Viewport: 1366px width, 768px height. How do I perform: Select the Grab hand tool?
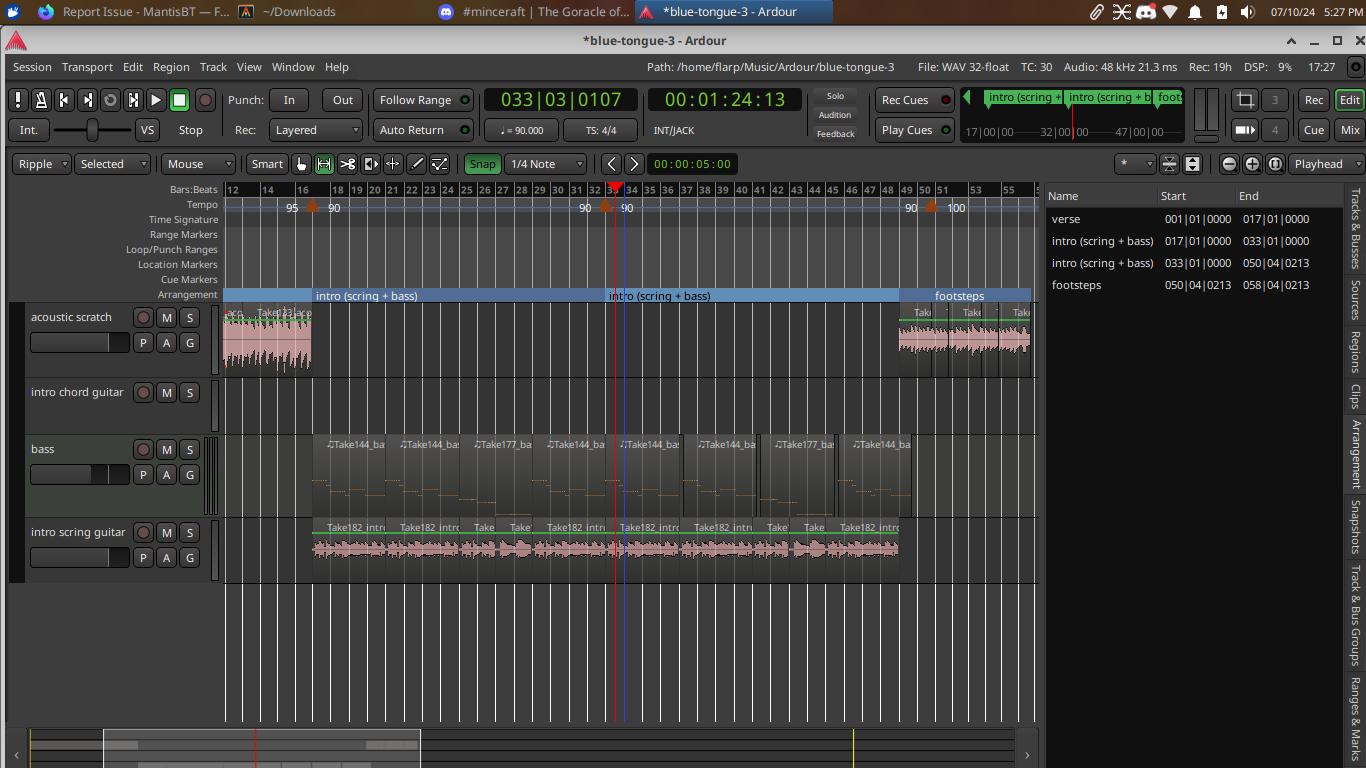click(x=301, y=164)
